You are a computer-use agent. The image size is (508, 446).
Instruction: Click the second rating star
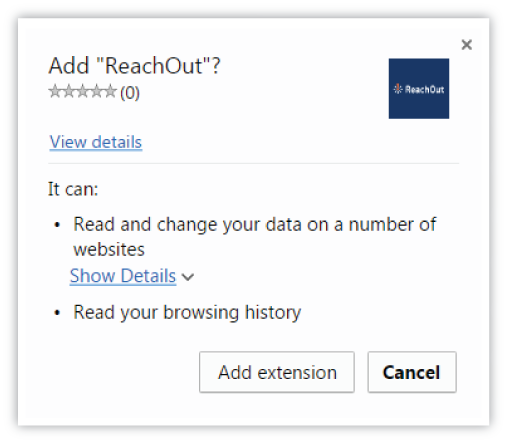pos(69,91)
